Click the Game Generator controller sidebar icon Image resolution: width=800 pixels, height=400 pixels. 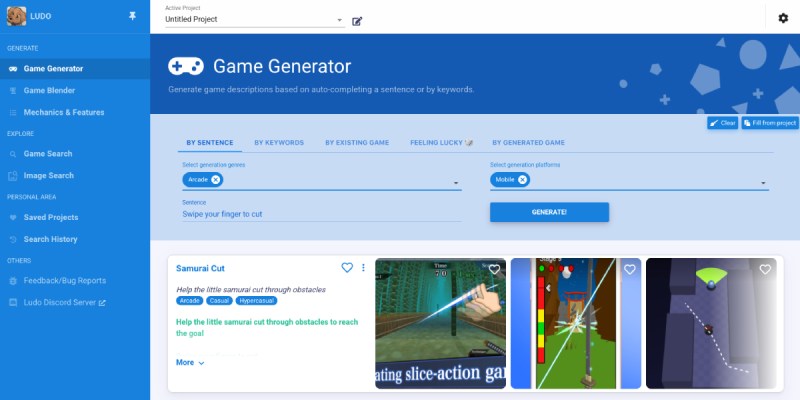click(13, 69)
